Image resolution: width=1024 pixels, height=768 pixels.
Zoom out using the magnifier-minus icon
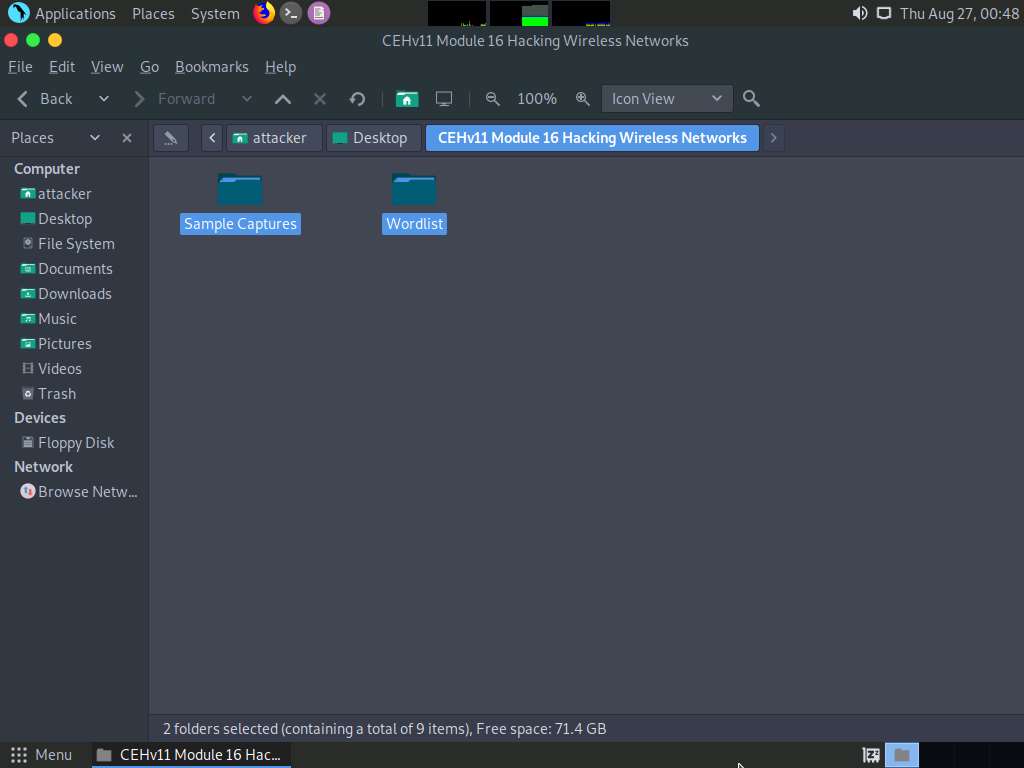pos(492,98)
